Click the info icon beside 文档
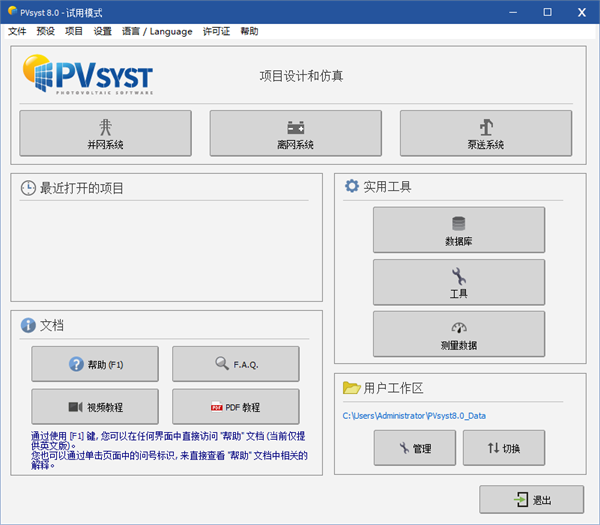Viewport: 600px width, 525px height. [28, 325]
